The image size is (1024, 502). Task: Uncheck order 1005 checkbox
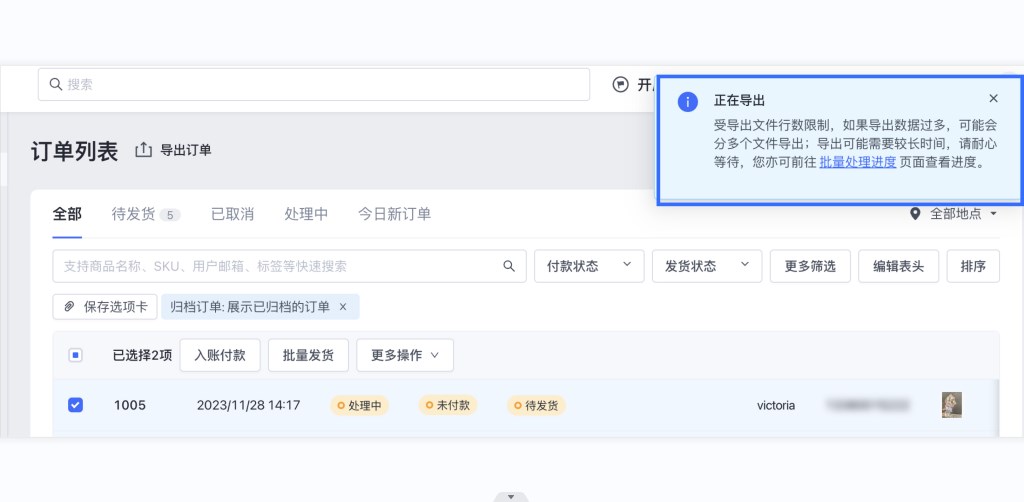[x=75, y=405]
